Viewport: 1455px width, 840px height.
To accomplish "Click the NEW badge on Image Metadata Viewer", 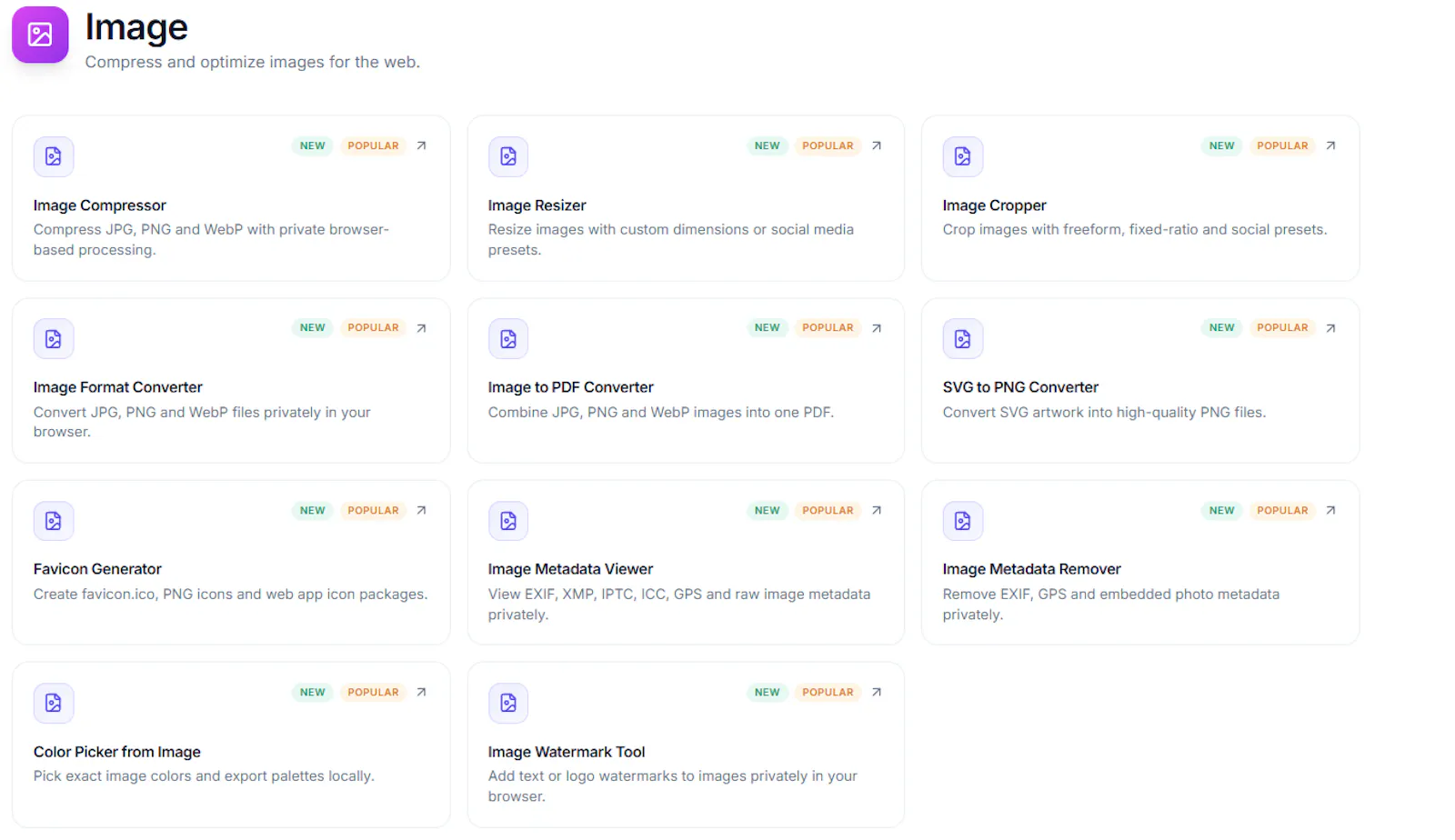I will point(768,510).
